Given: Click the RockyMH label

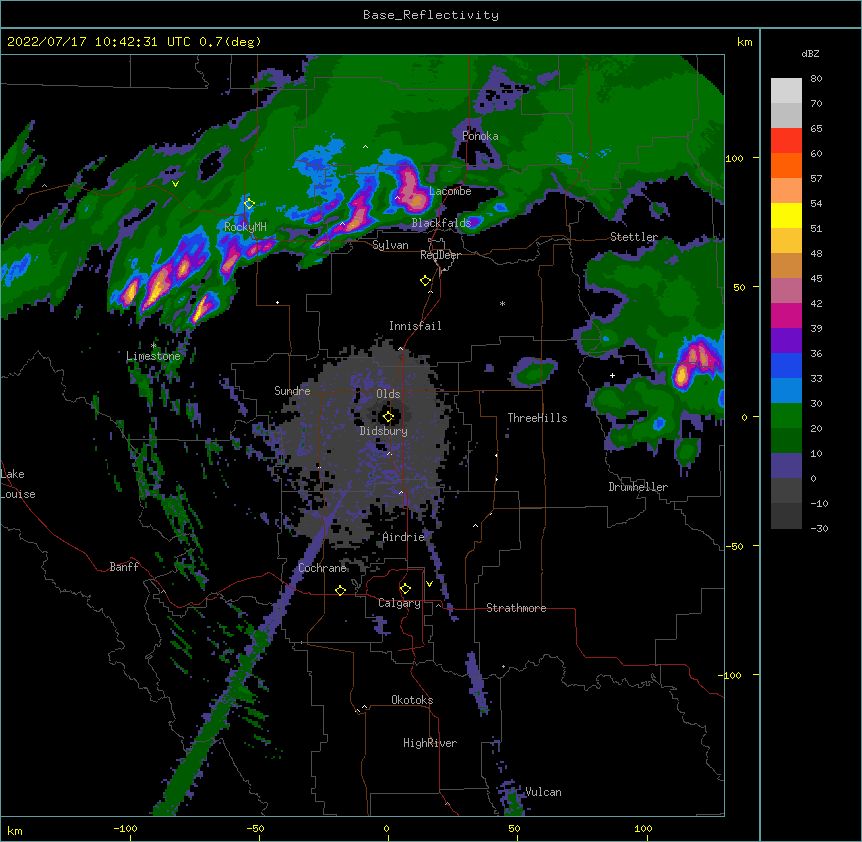Looking at the screenshot, I should click(245, 226).
